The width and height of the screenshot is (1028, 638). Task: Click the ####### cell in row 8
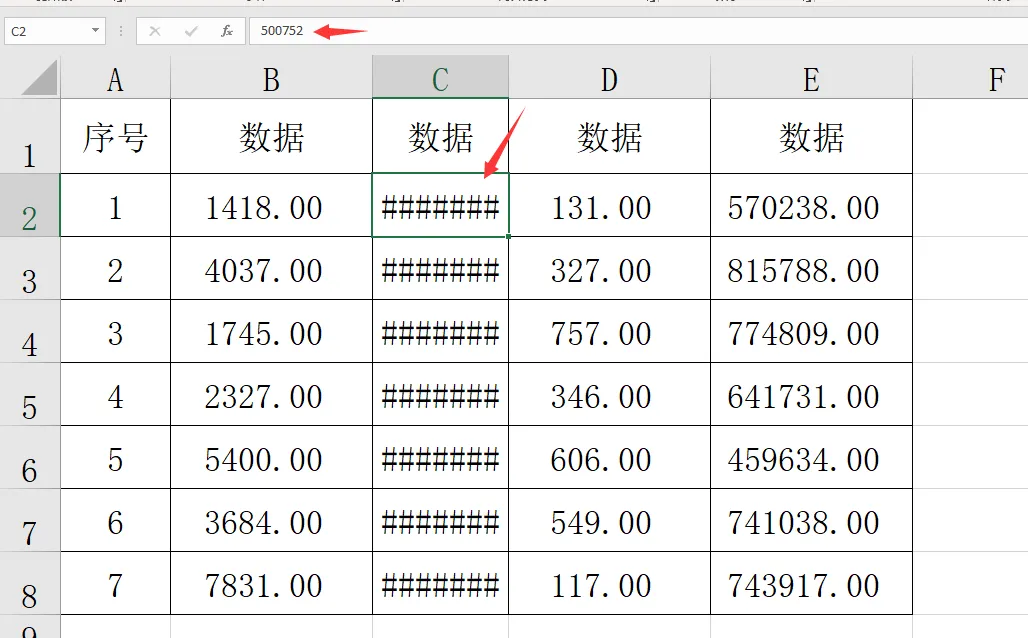441,583
